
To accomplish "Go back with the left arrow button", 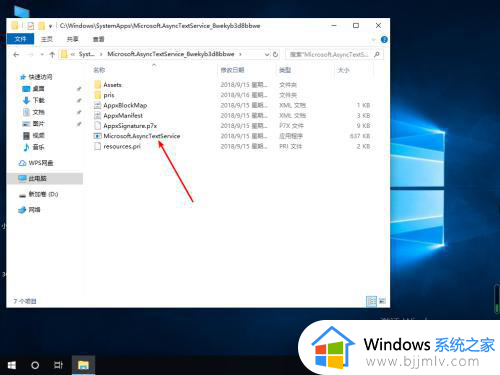I will point(16,54).
